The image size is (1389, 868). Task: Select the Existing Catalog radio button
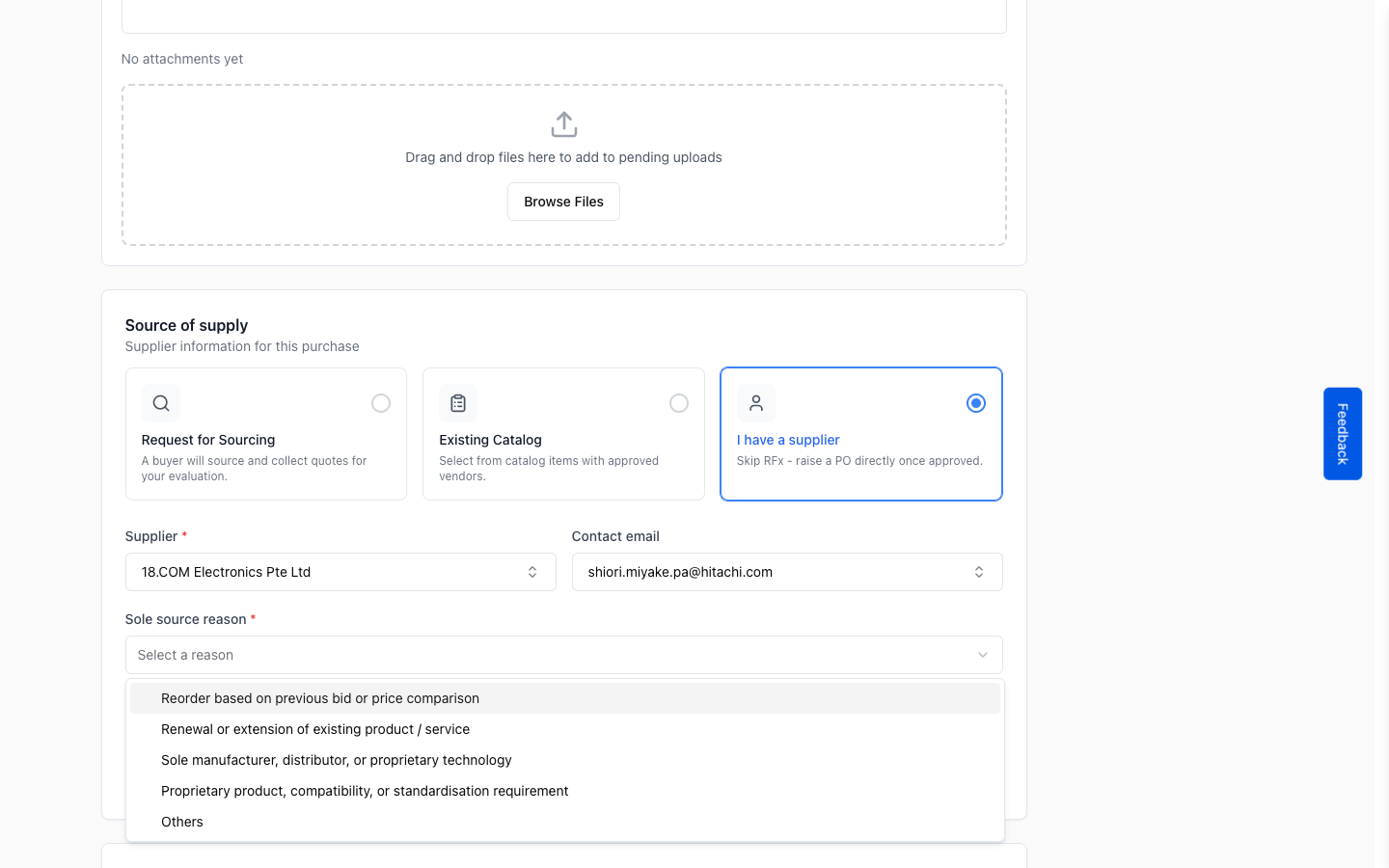[679, 403]
